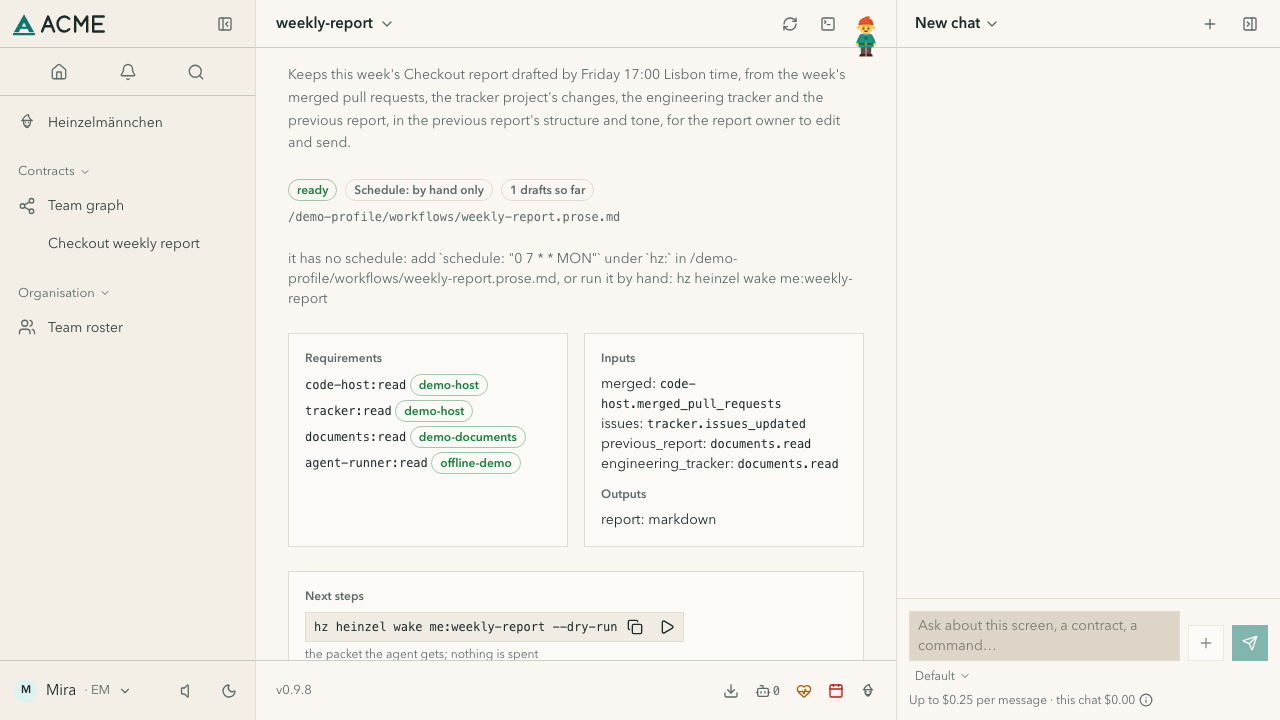Image resolution: width=1280 pixels, height=720 pixels.
Task: Go to Home via house icon
Action: (59, 72)
